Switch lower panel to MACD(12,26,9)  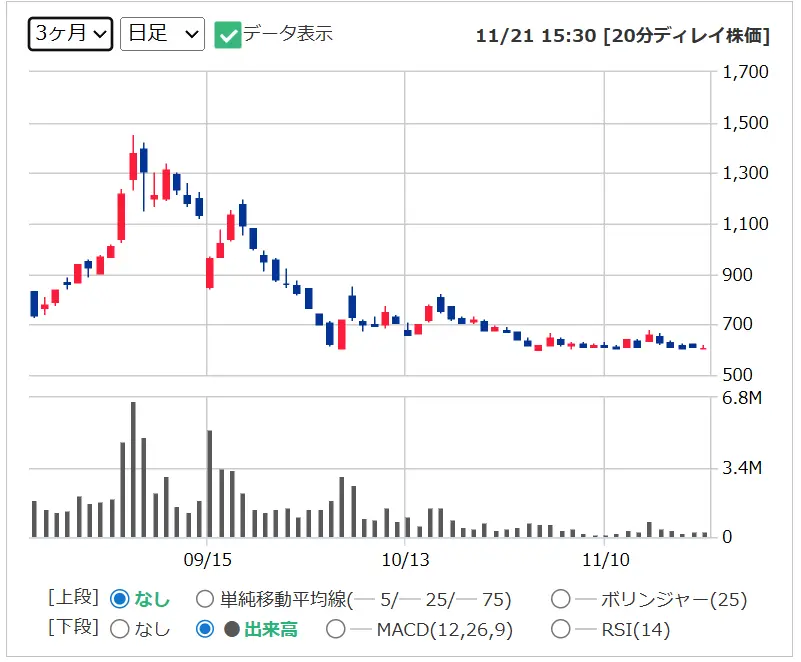point(336,629)
